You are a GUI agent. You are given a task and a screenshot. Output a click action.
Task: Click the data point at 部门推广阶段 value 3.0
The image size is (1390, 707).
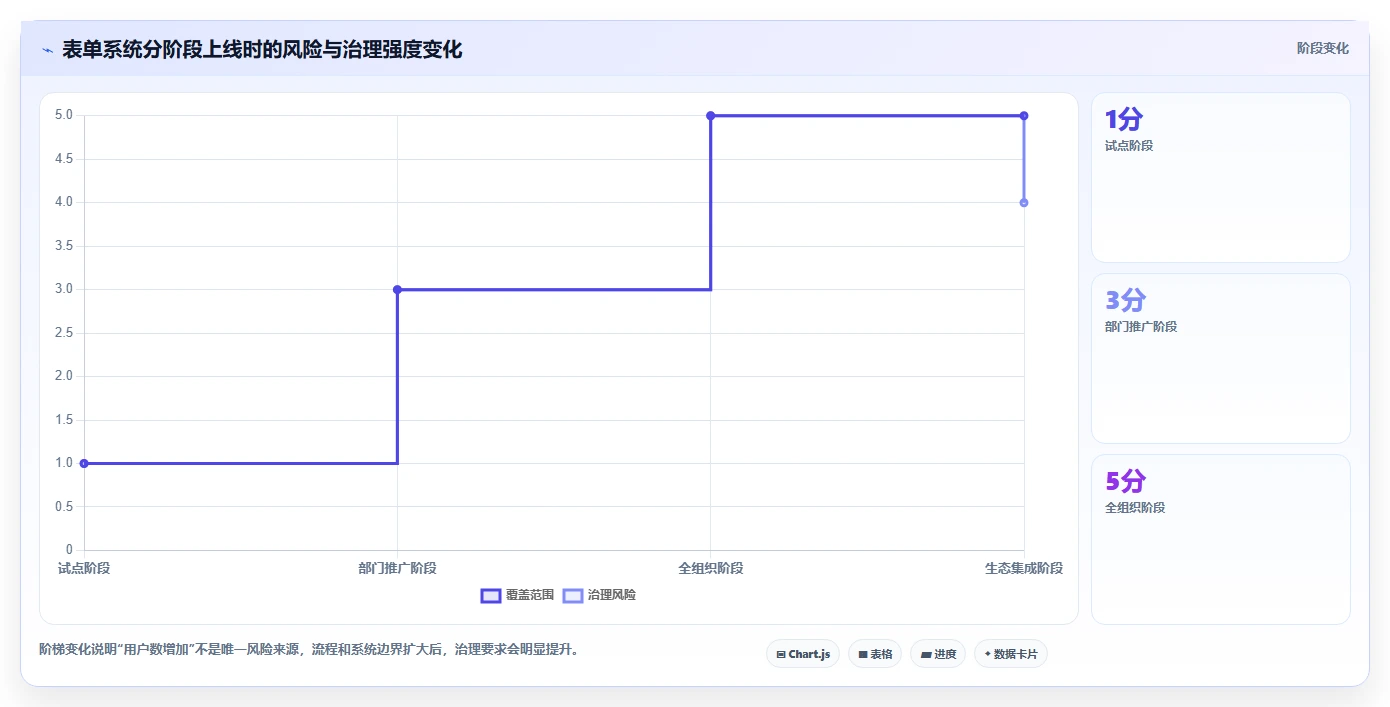tap(397, 290)
